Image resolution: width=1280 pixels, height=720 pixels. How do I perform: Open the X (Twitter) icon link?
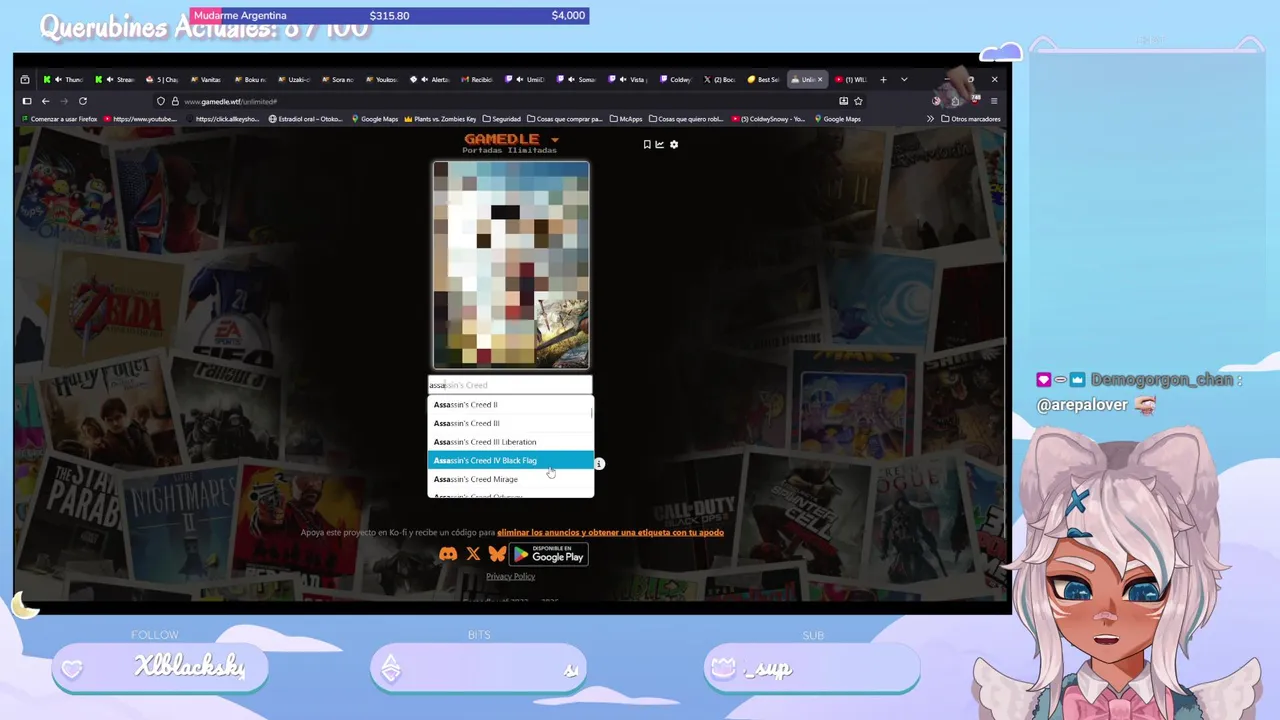[x=473, y=554]
